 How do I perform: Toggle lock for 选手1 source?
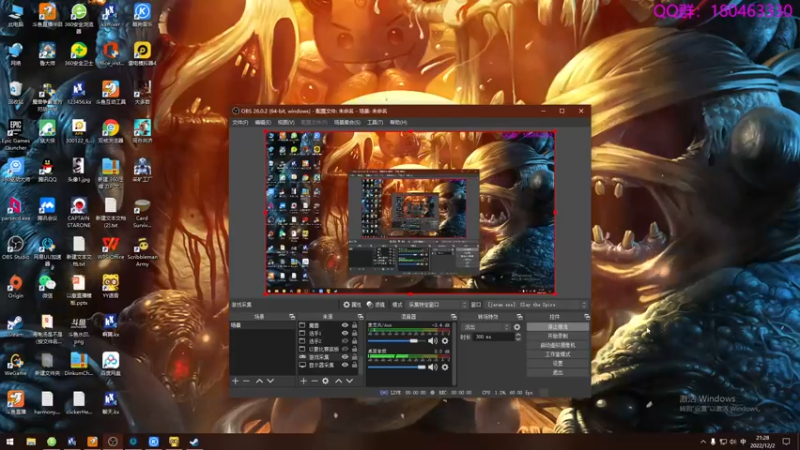[354, 333]
